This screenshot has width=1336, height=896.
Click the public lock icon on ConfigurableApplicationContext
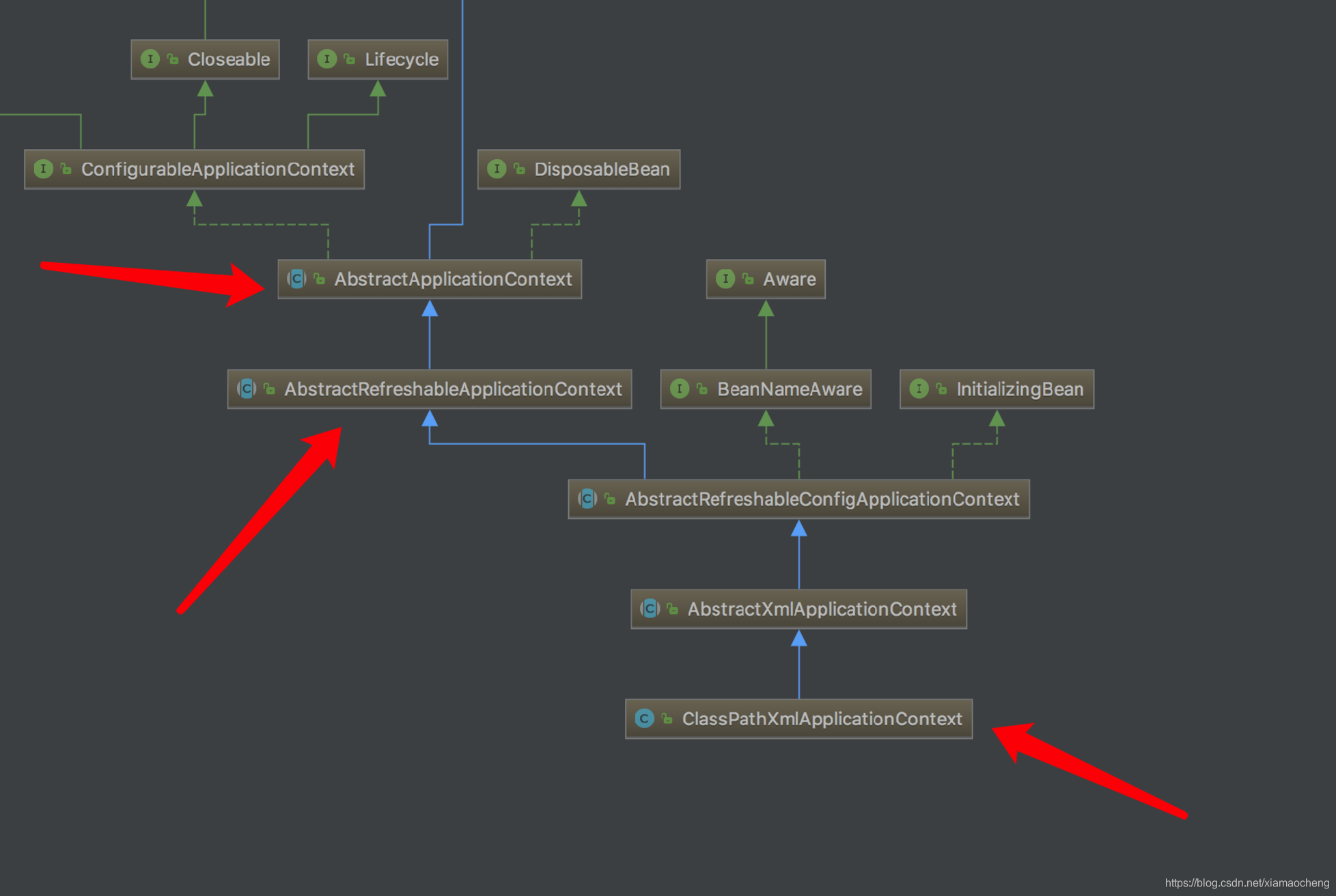point(66,169)
